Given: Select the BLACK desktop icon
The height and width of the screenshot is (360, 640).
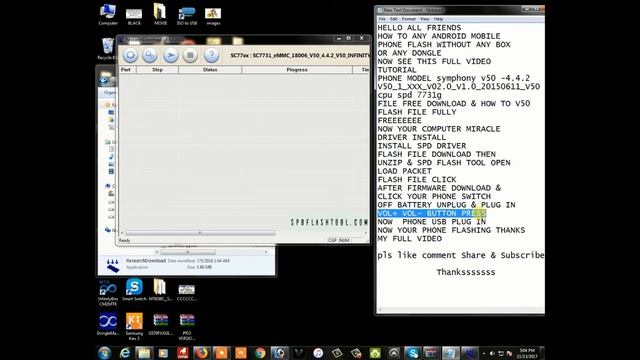Looking at the screenshot, I should pyautogui.click(x=134, y=16).
